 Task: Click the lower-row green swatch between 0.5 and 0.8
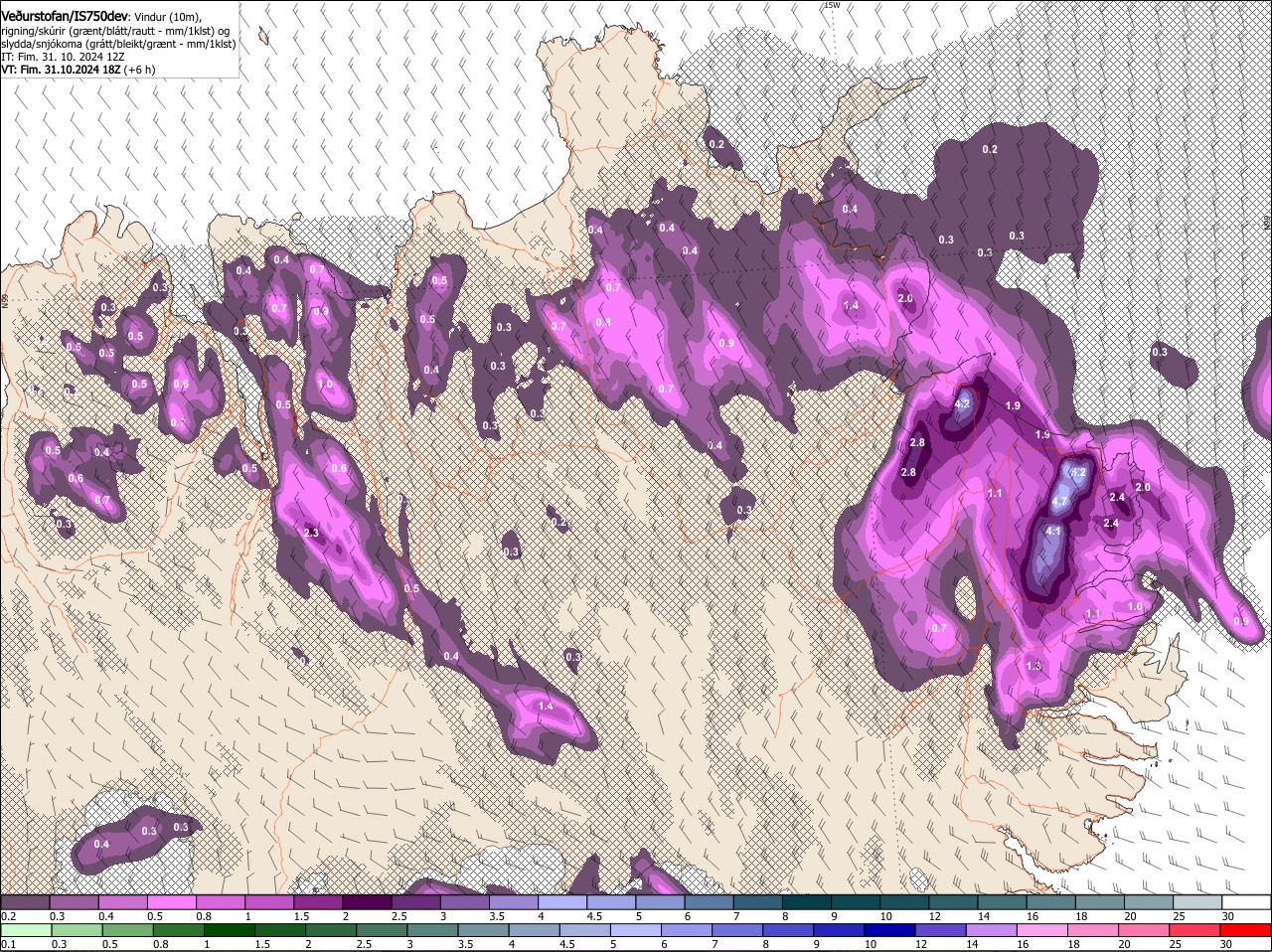[127, 931]
